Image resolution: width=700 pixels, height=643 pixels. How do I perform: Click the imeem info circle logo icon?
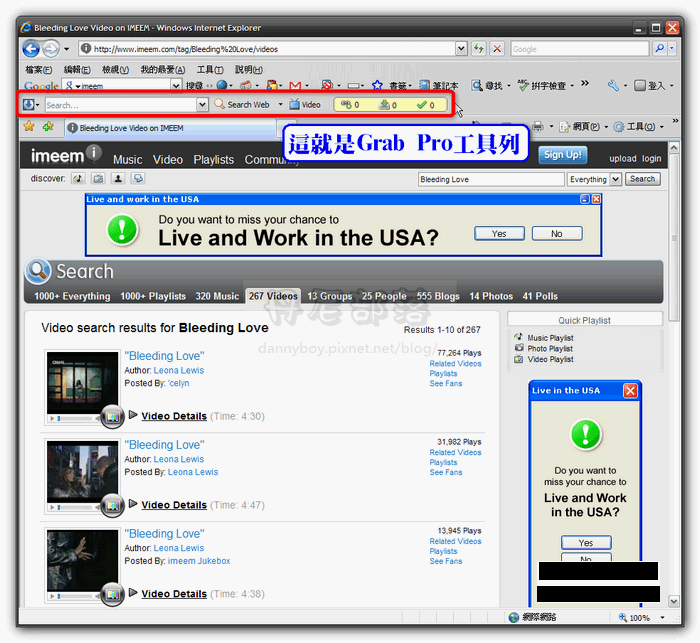[x=94, y=152]
